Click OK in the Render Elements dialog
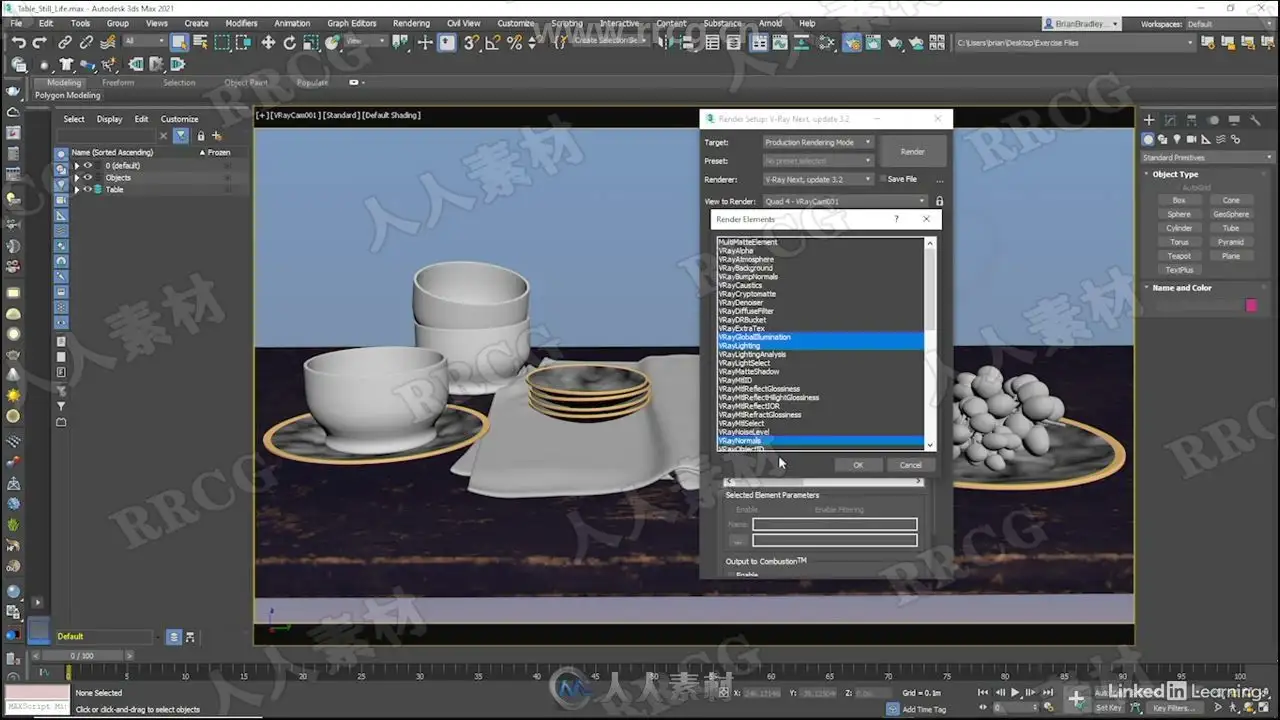Screen dimensions: 1280x720 857,465
